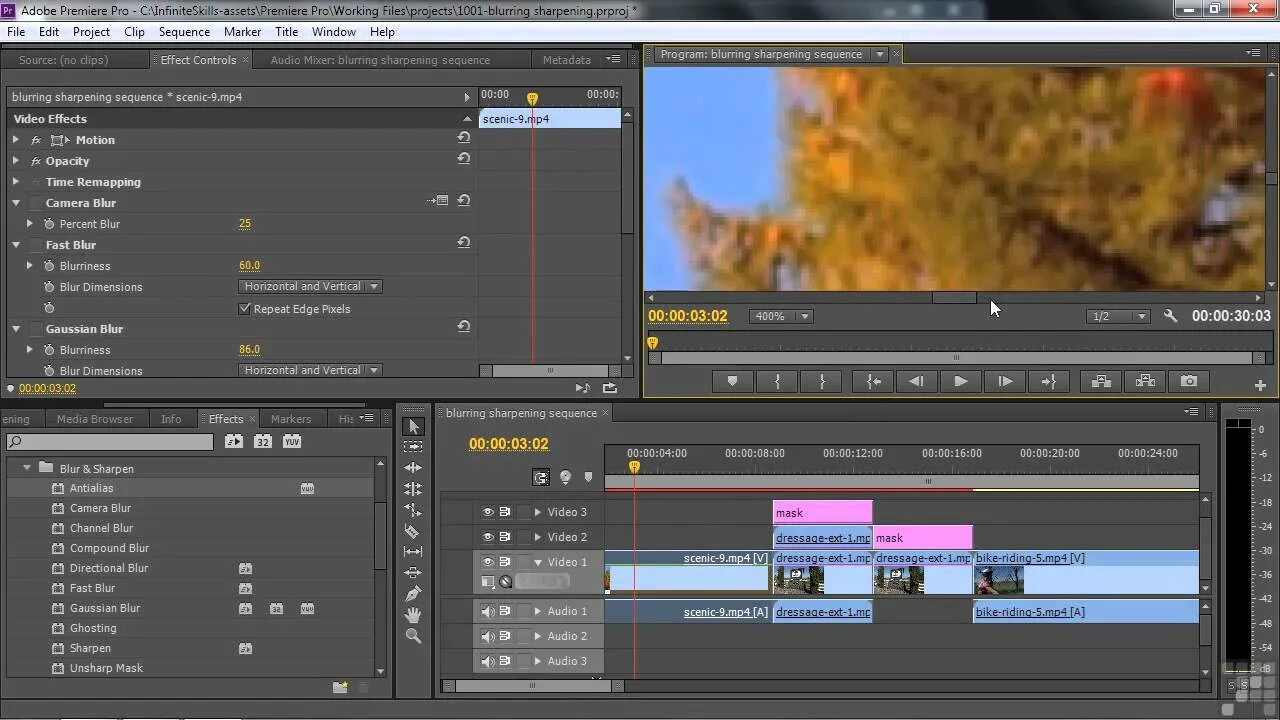
Task: Expand Time Remapping properties
Action: click(15, 182)
